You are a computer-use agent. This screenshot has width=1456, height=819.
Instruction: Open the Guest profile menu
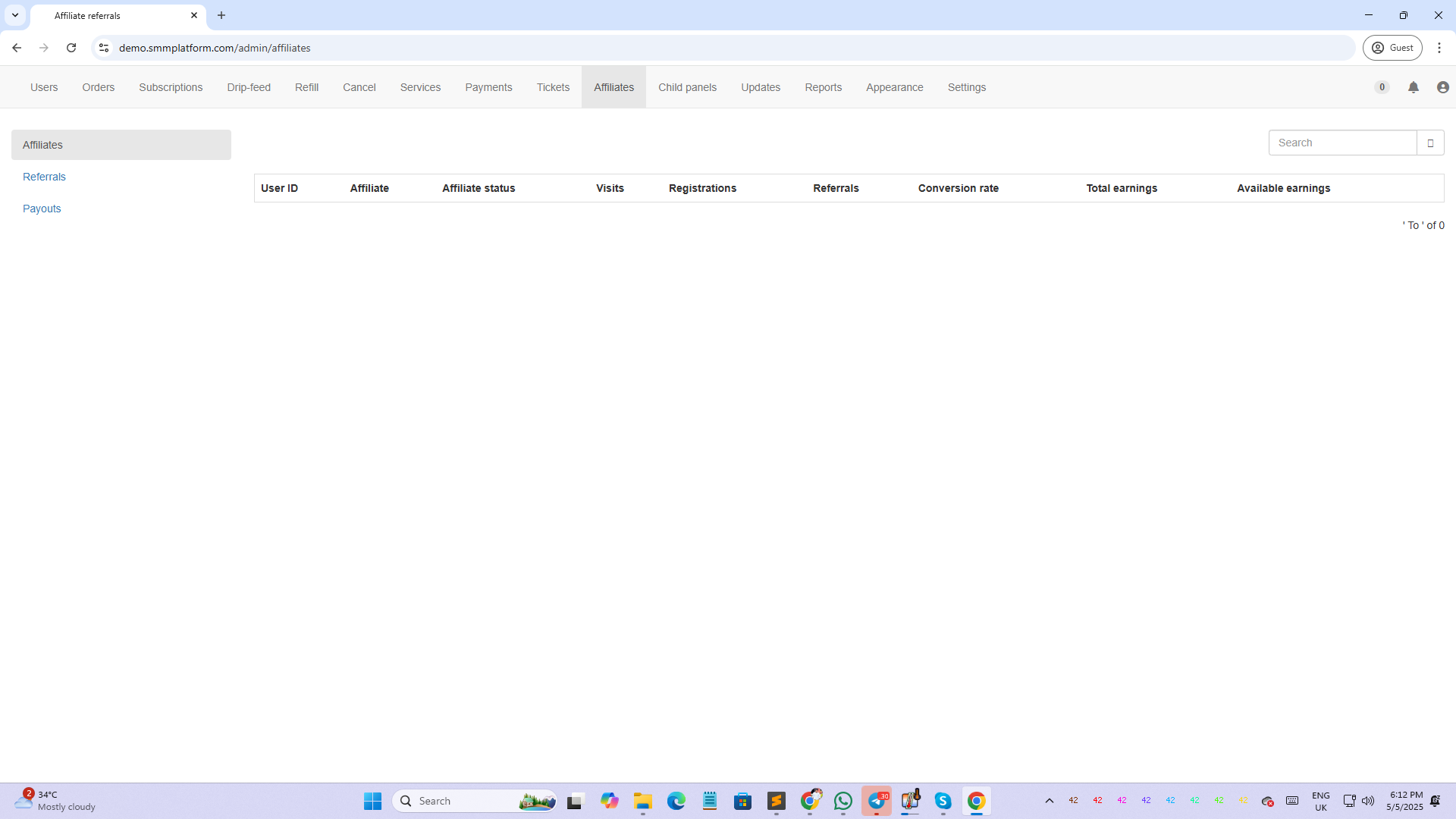pos(1392,48)
